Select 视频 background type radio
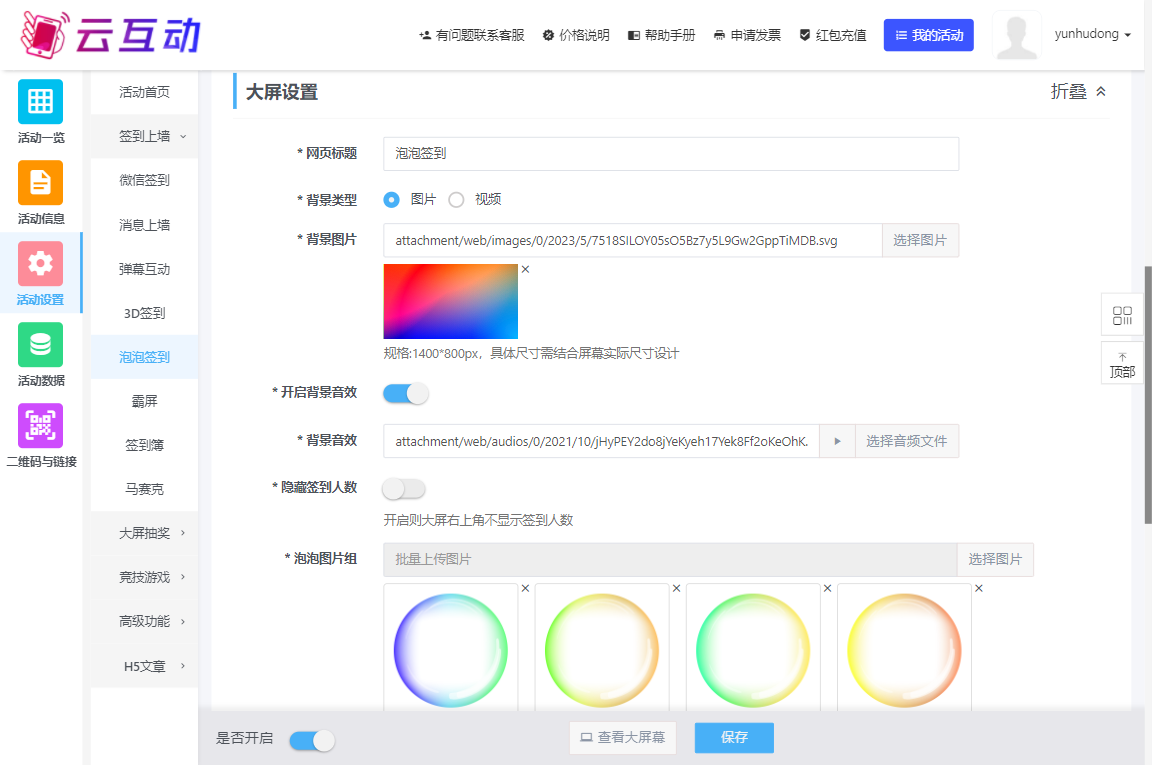Image resolution: width=1152 pixels, height=765 pixels. (456, 200)
